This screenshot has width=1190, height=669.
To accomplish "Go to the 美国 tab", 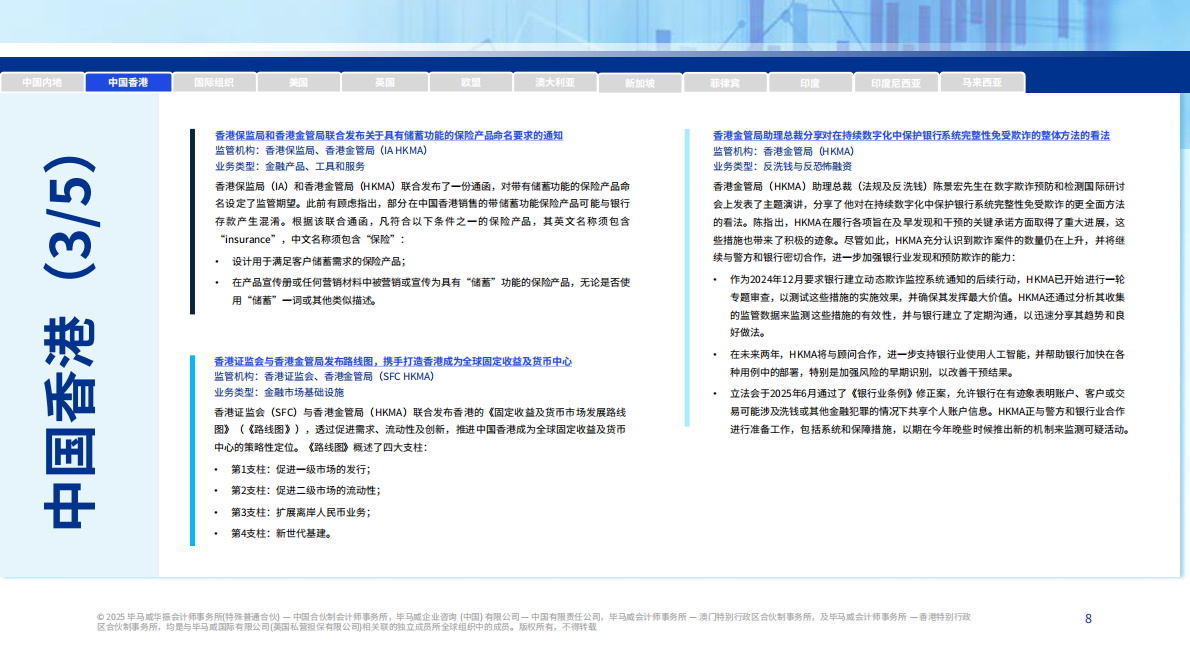I will point(298,82).
